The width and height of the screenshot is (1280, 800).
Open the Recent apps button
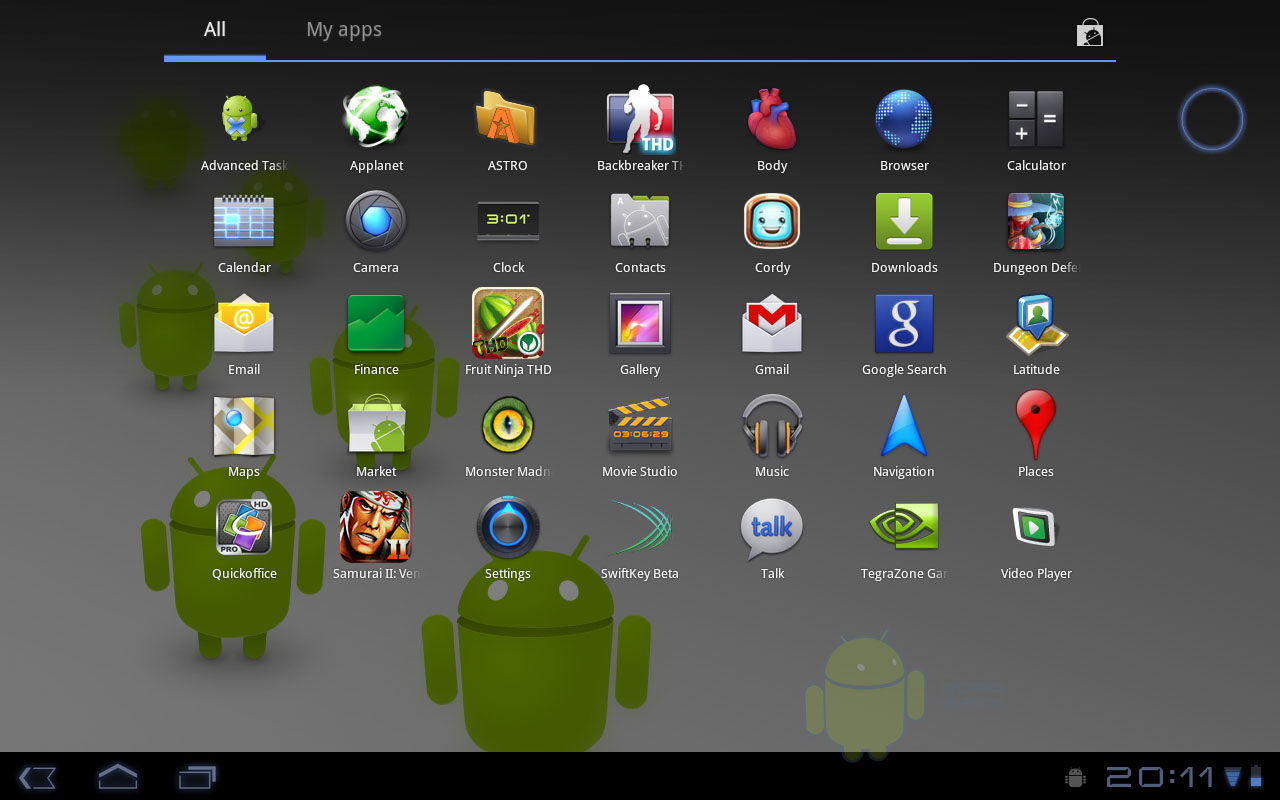(197, 777)
